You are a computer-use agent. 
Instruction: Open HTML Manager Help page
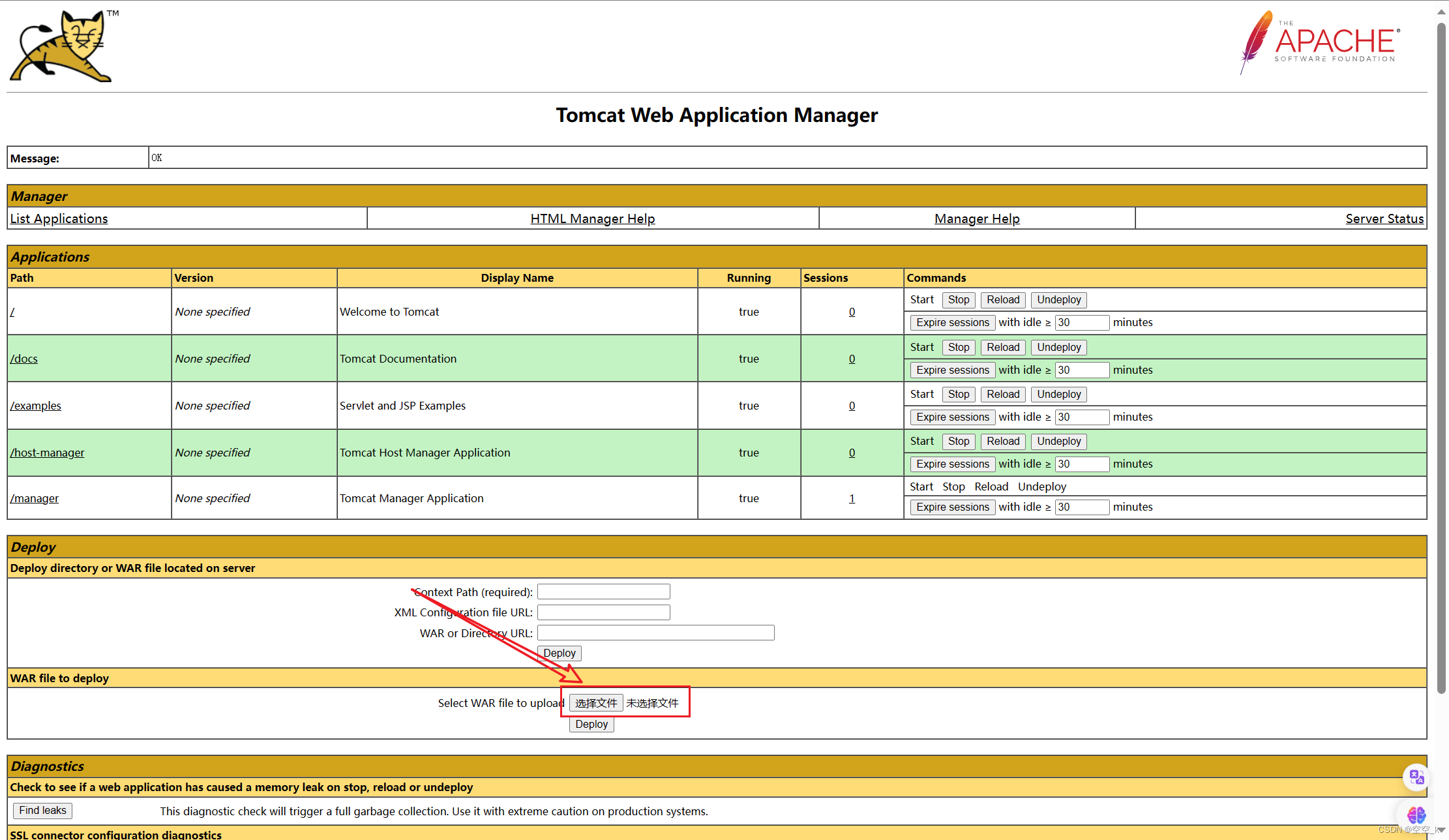click(x=593, y=218)
